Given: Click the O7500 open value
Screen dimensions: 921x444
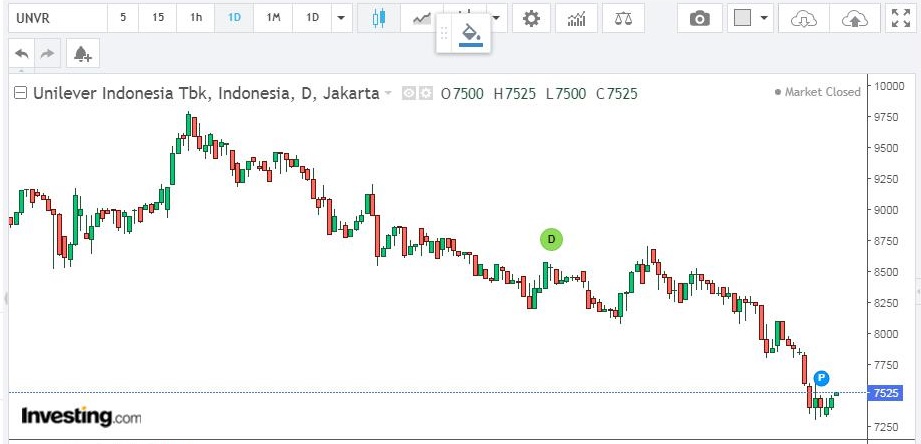Looking at the screenshot, I should (x=463, y=93).
